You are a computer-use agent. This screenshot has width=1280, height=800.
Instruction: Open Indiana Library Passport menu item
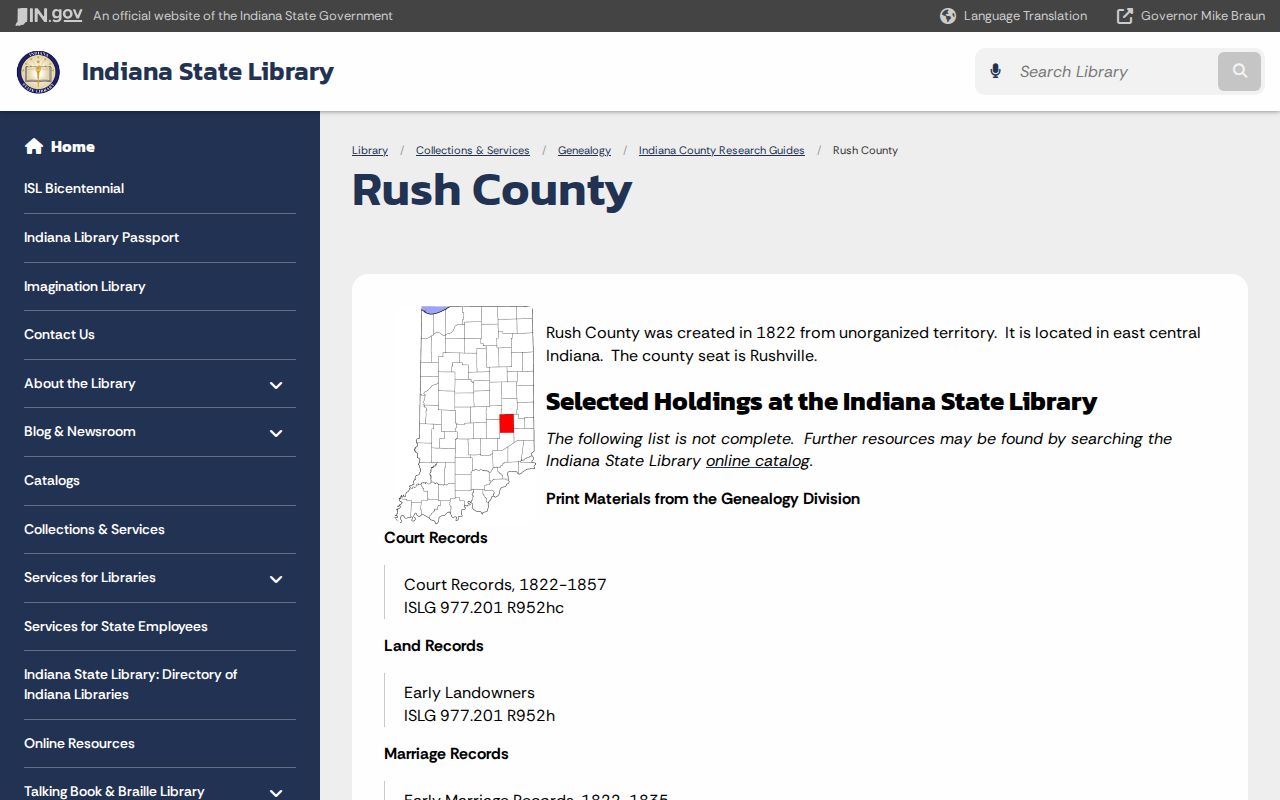(101, 237)
